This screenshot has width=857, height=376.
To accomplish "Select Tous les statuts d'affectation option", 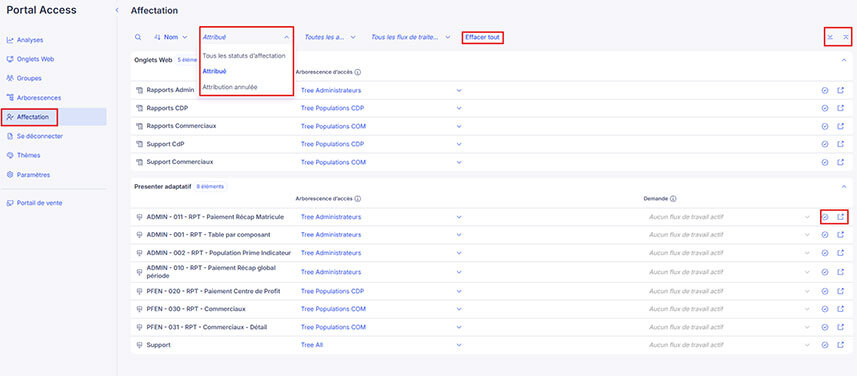I will (244, 56).
